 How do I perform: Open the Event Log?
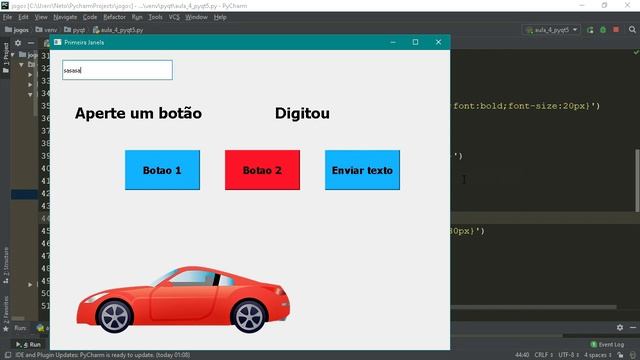607,344
